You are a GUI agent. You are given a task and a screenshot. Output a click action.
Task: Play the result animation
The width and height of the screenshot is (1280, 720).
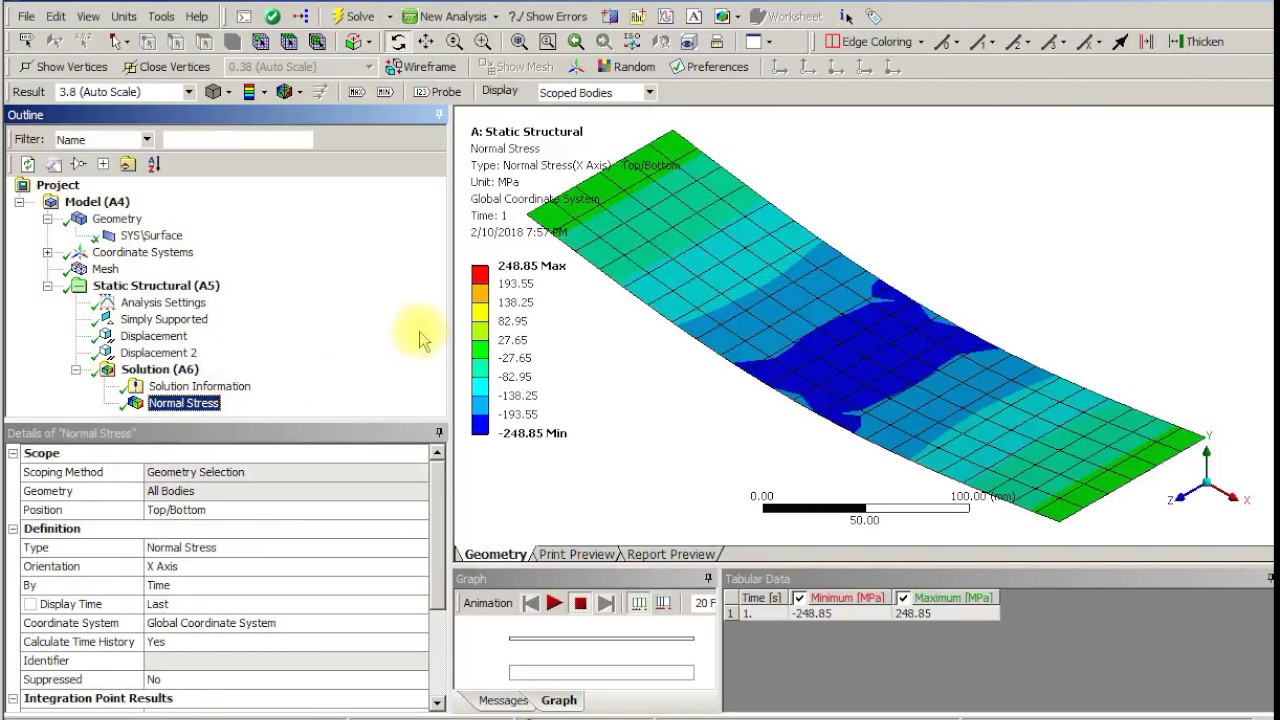tap(554, 603)
